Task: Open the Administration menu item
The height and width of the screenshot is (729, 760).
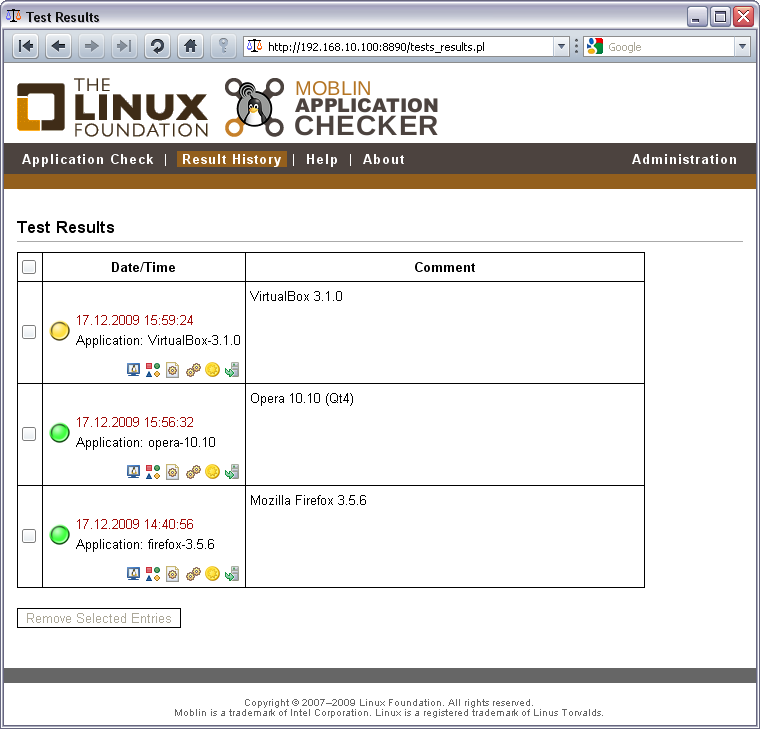Action: click(x=684, y=159)
